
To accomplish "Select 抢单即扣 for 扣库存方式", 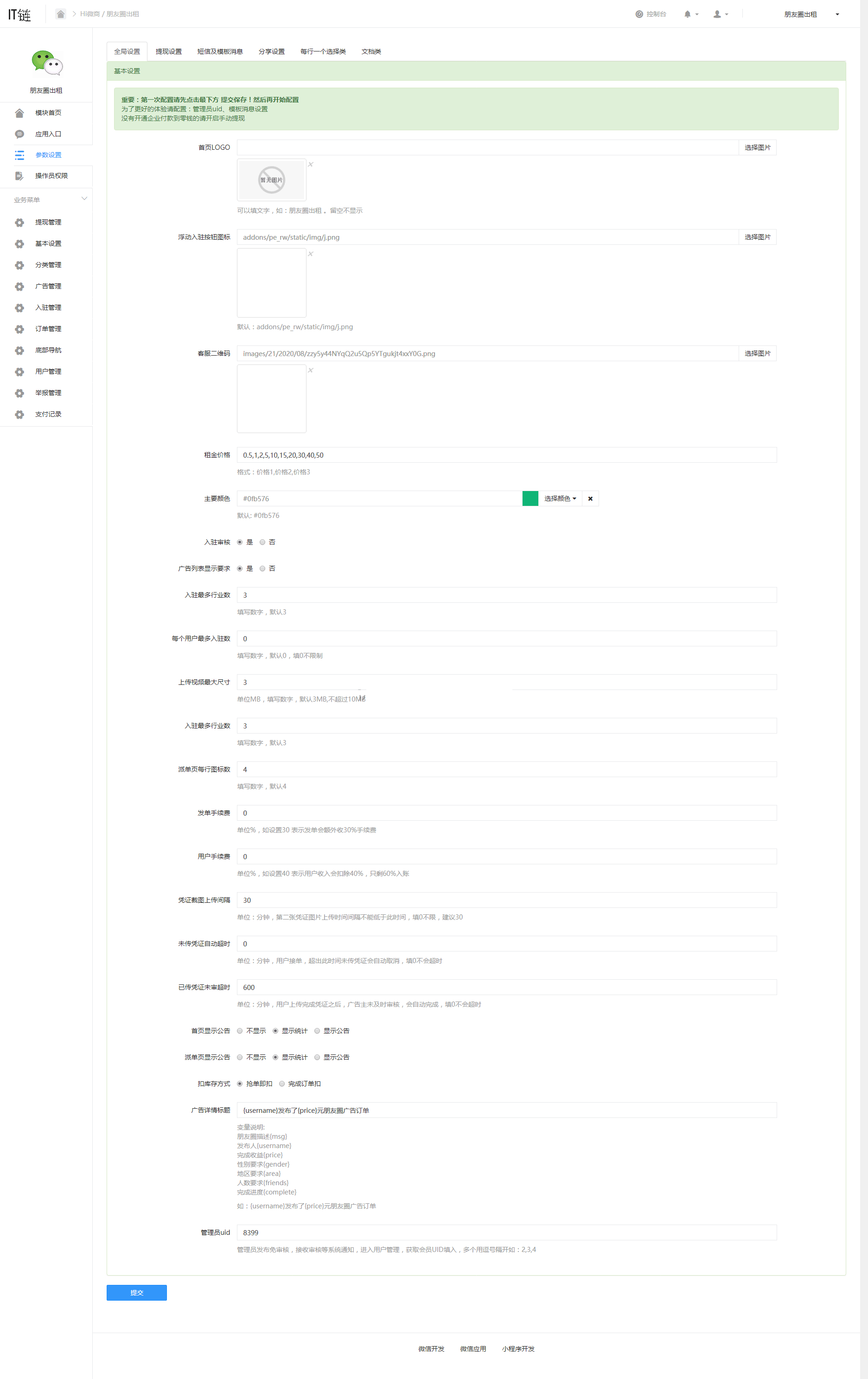I will click(240, 1084).
